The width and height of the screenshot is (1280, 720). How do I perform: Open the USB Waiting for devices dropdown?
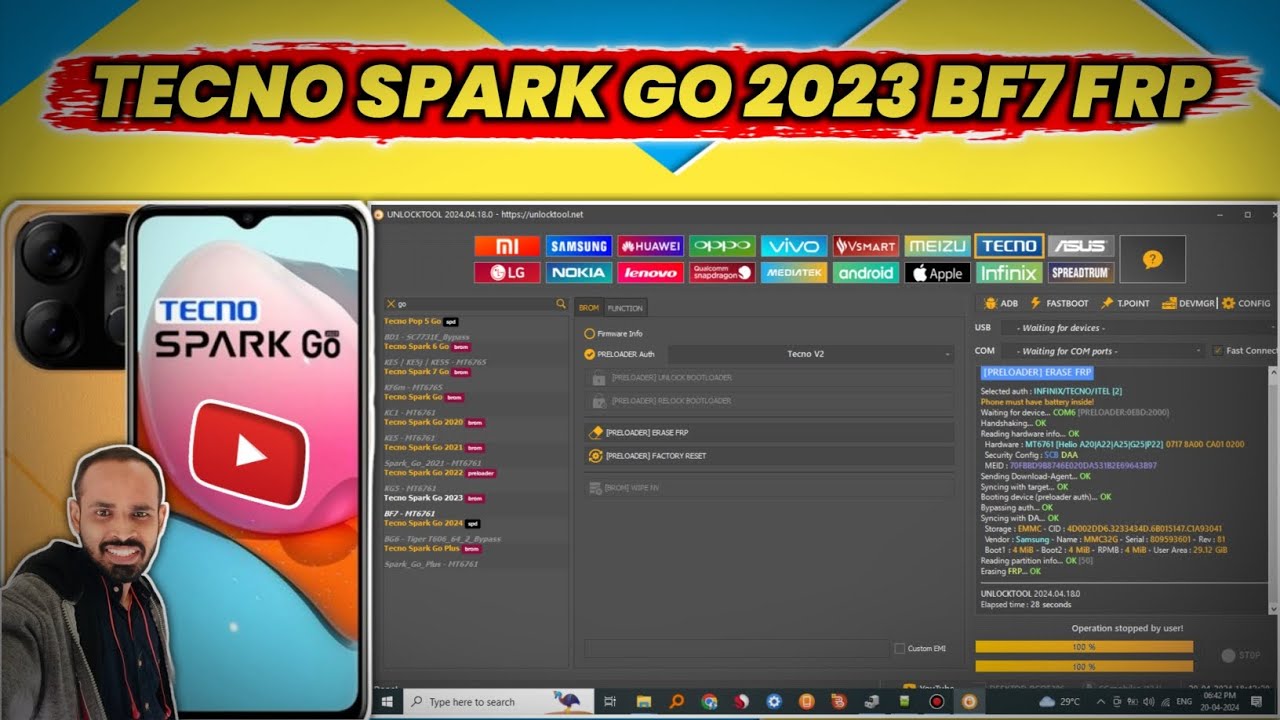[1140, 328]
